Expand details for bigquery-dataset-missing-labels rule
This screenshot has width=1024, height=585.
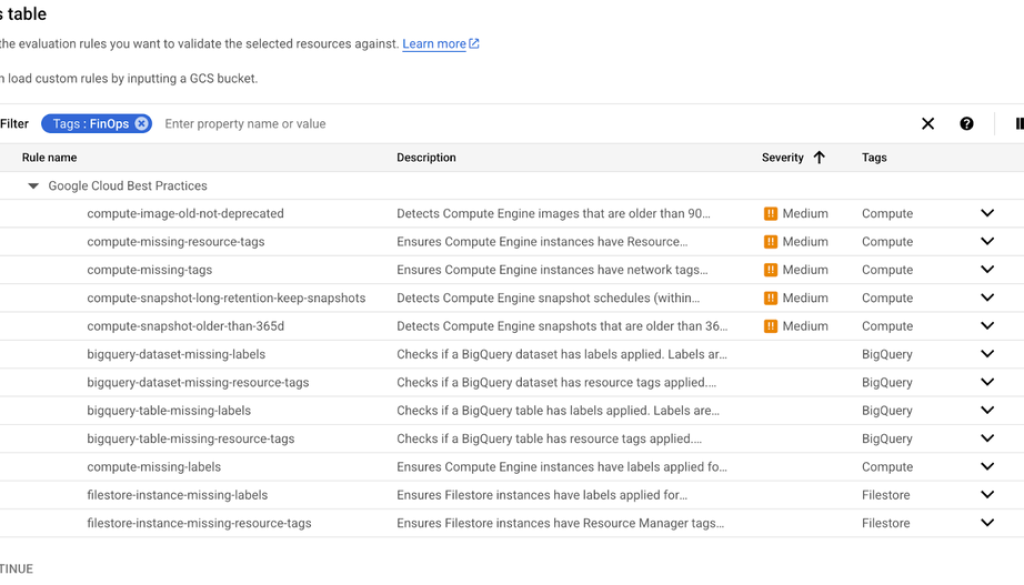[x=987, y=353]
